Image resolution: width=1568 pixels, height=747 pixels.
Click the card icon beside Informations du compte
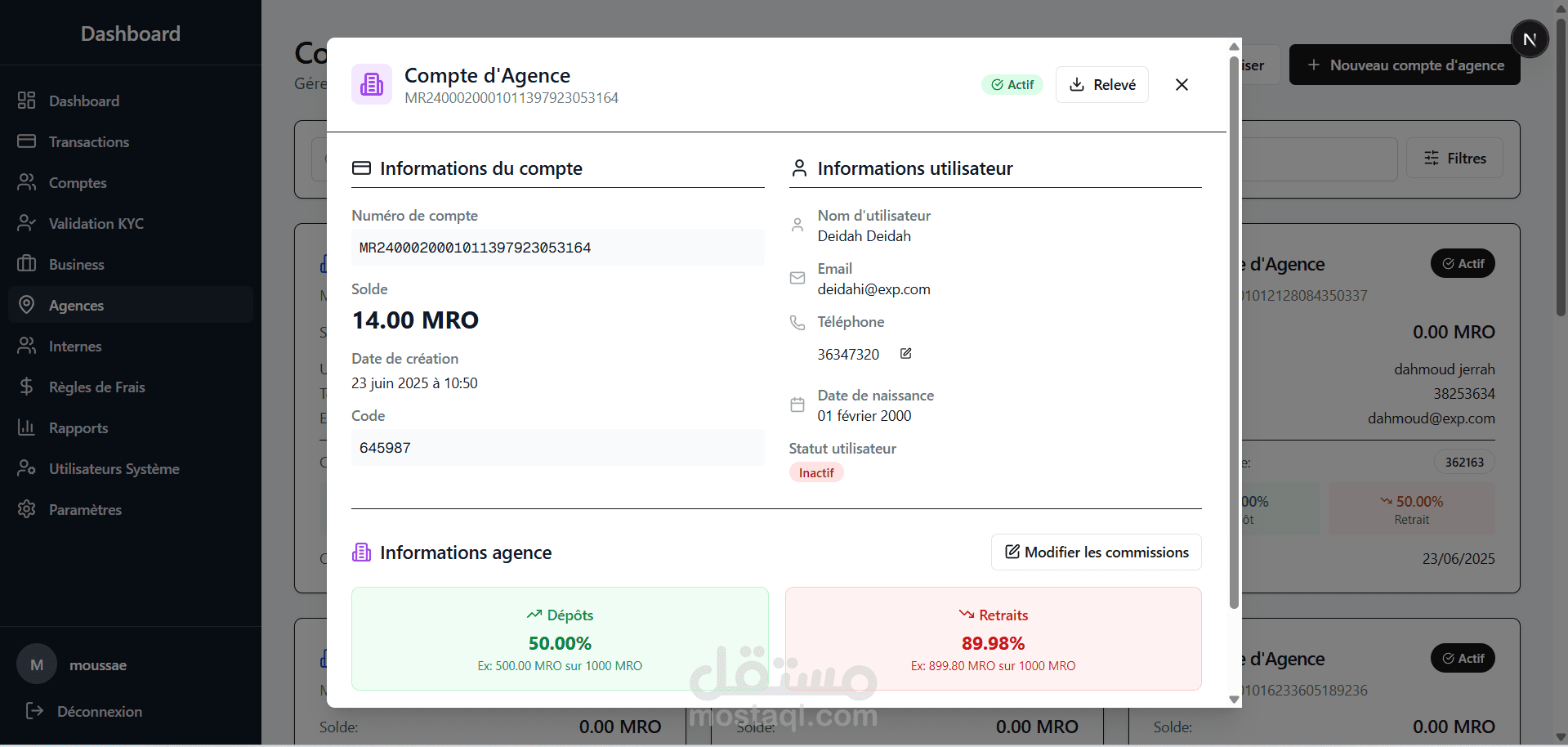pos(361,168)
